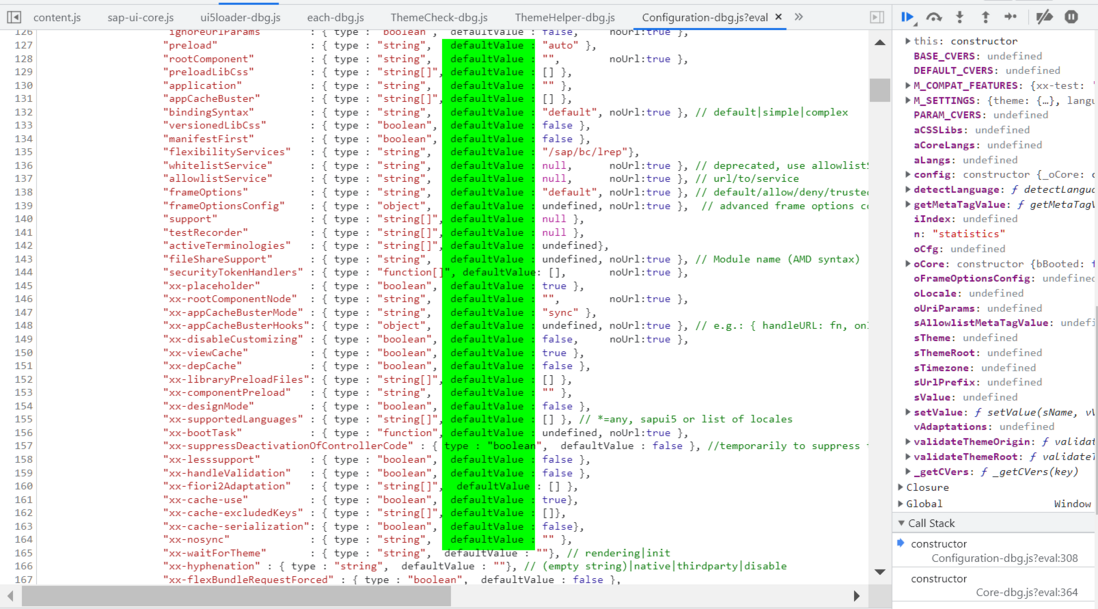Image resolution: width=1098 pixels, height=609 pixels.
Task: Expand the config constructor variable
Action: pos(908,175)
